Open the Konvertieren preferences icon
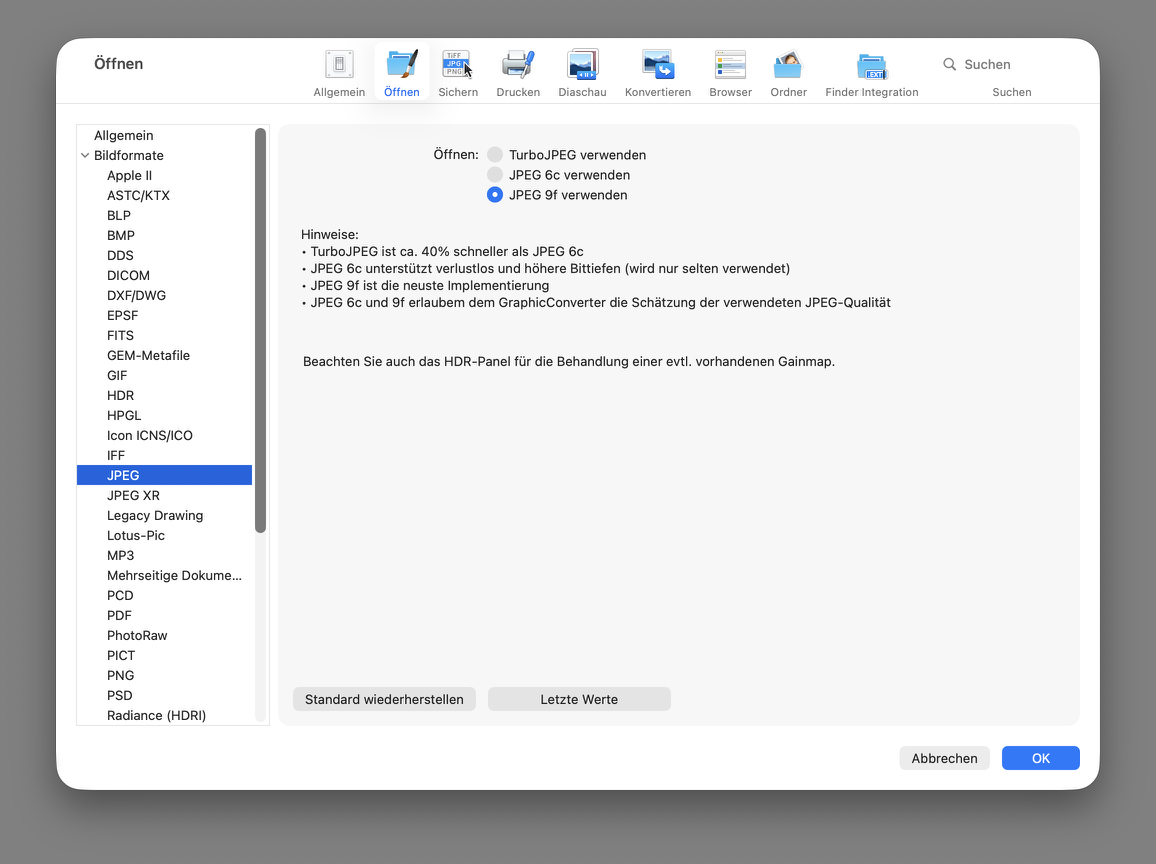 (657, 65)
